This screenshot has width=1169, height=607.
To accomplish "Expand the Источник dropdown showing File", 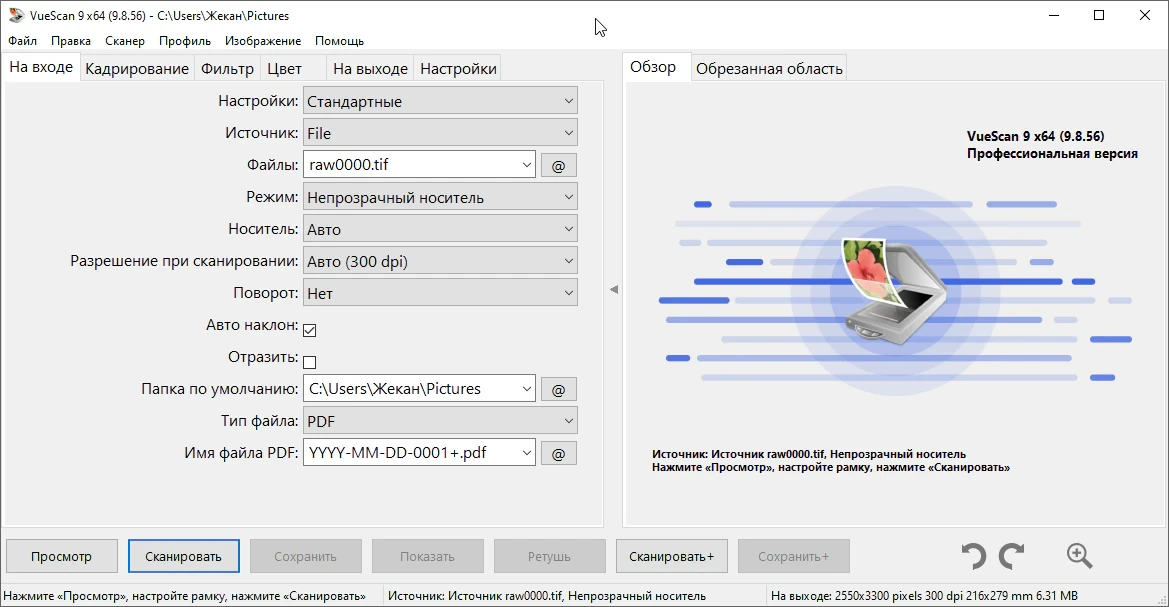I will 440,133.
